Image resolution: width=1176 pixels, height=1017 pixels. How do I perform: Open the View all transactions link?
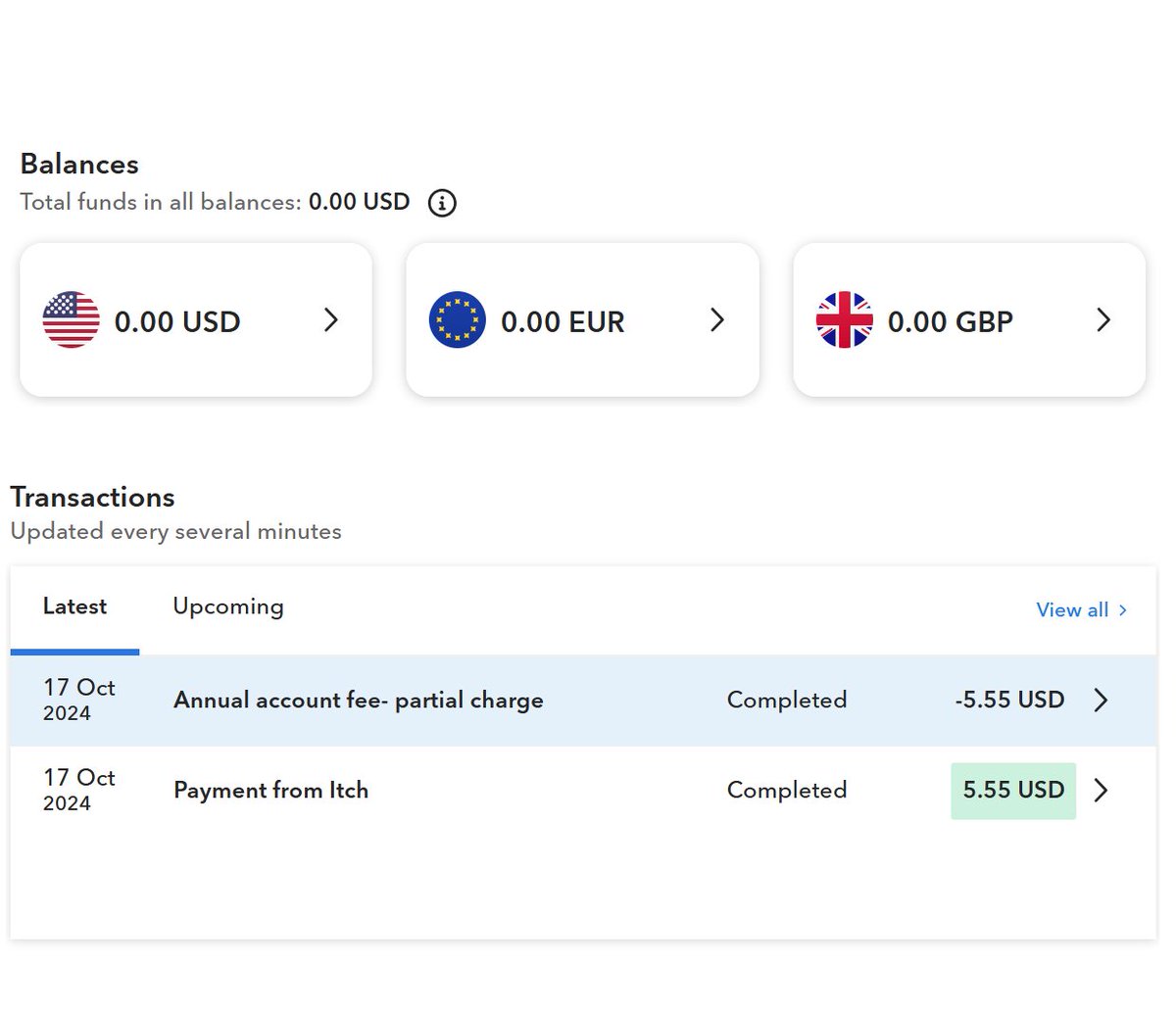click(1082, 609)
